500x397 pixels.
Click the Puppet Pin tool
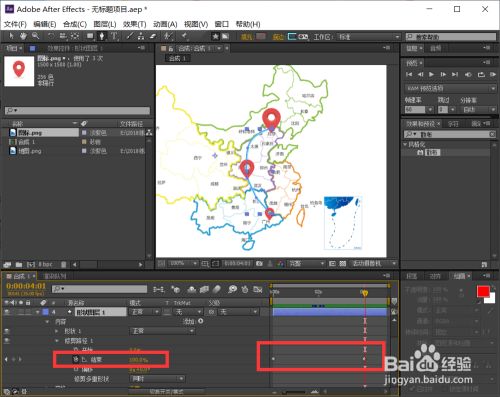[184, 36]
